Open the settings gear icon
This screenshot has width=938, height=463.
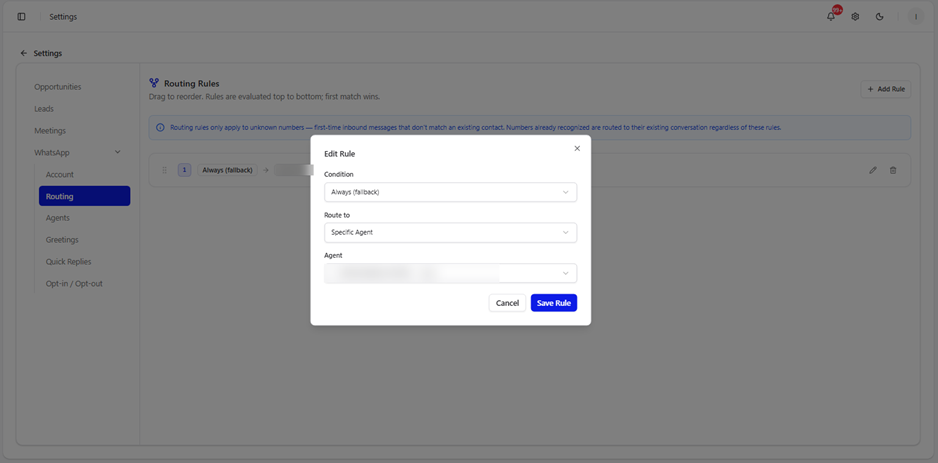click(855, 17)
